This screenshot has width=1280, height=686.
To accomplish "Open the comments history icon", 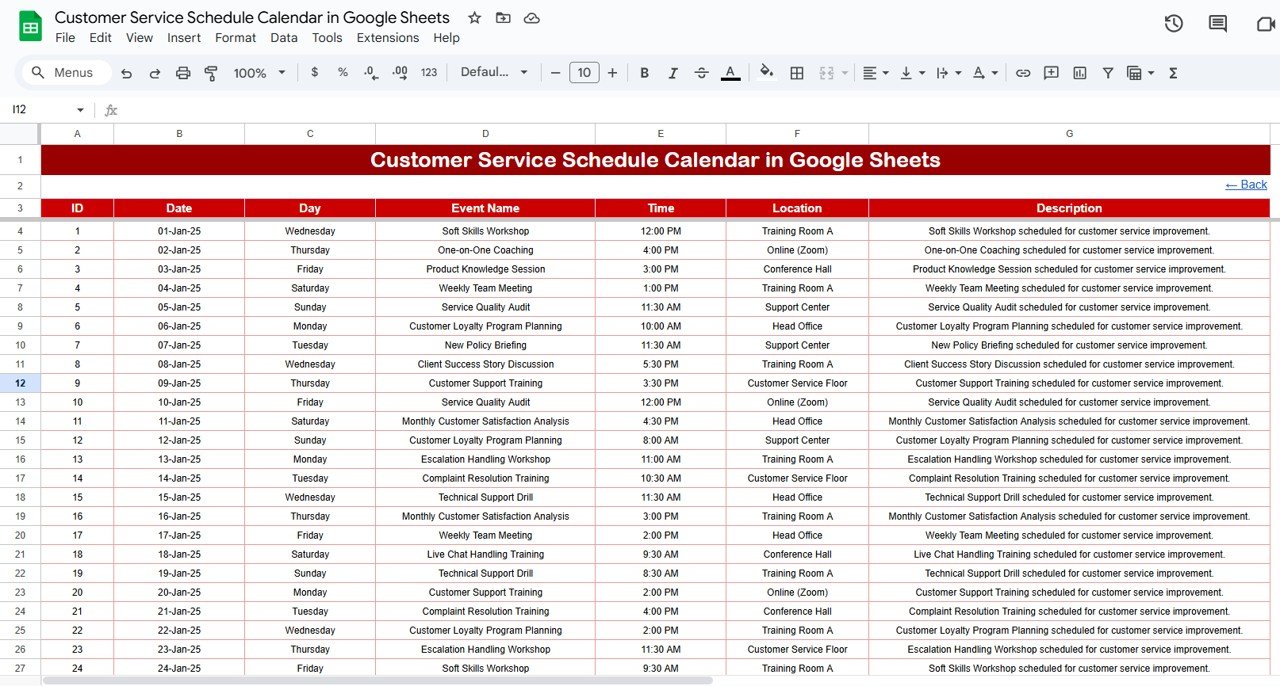I will [x=1217, y=24].
